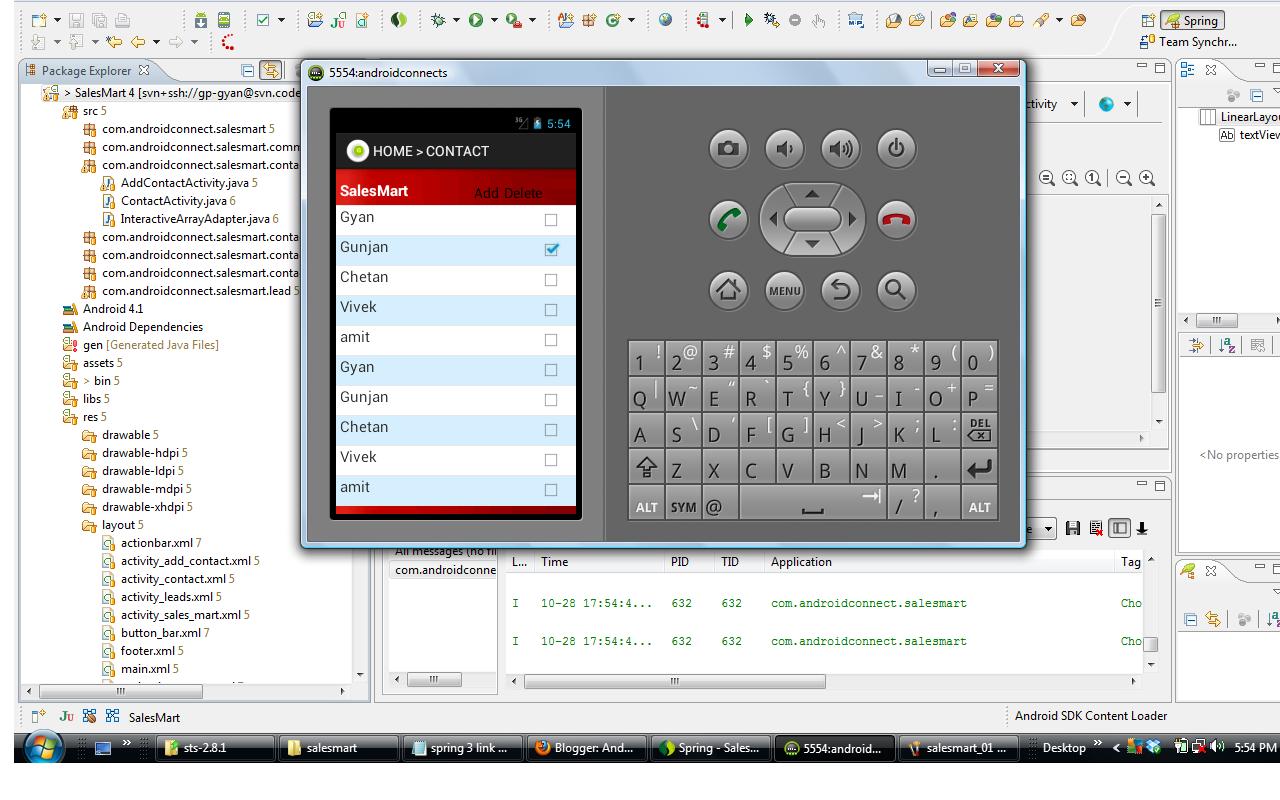Open activity_contact.xml in Package Explorer
Image resolution: width=1280 pixels, height=800 pixels.
pos(173,579)
